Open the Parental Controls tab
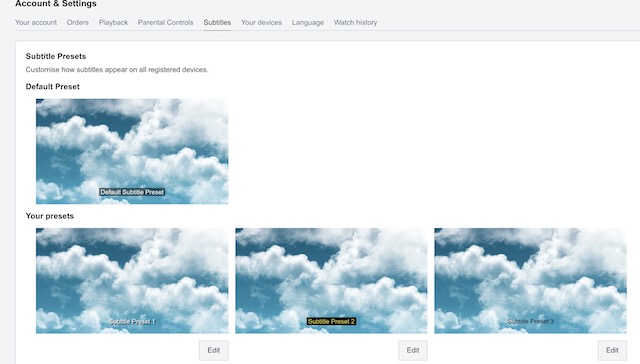Viewport: 640px width, 364px height. pos(165,22)
